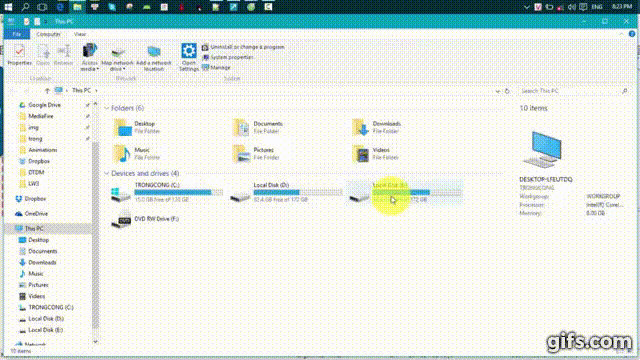Open Google Drive in navigation pane

click(44, 105)
